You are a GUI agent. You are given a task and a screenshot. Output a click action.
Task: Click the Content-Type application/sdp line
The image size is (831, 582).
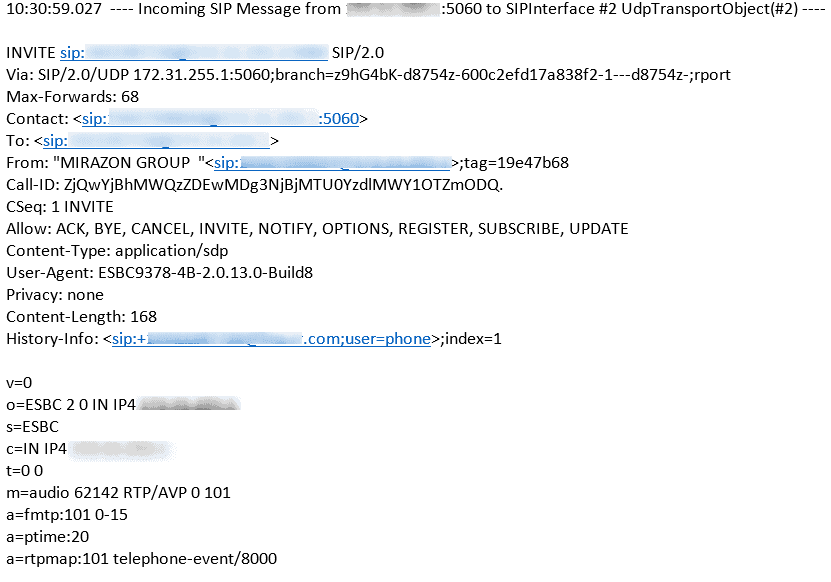point(117,251)
